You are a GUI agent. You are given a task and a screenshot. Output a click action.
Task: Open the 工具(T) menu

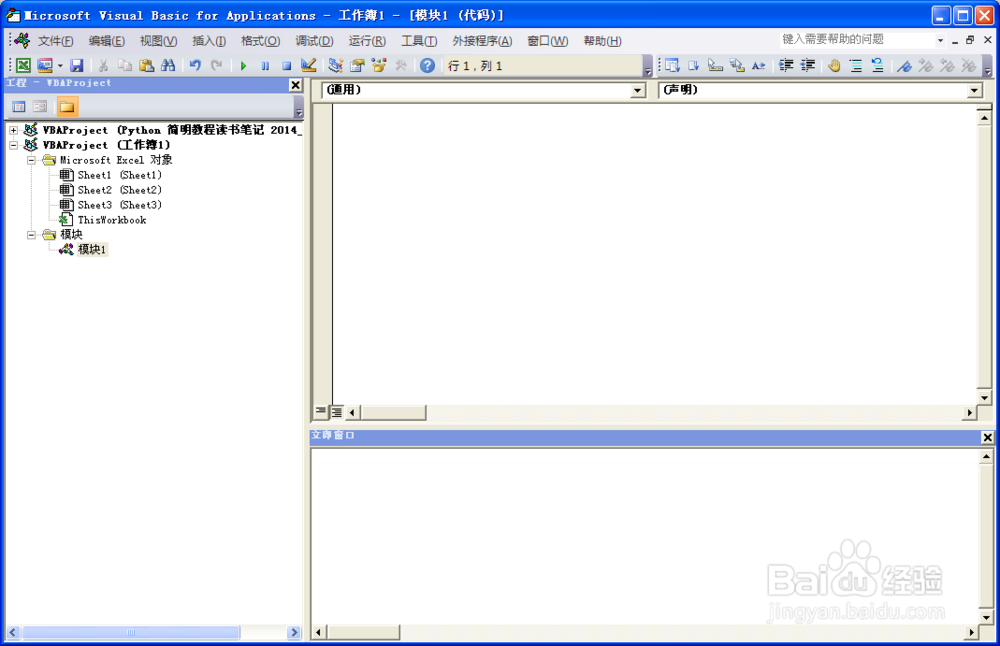(x=418, y=41)
